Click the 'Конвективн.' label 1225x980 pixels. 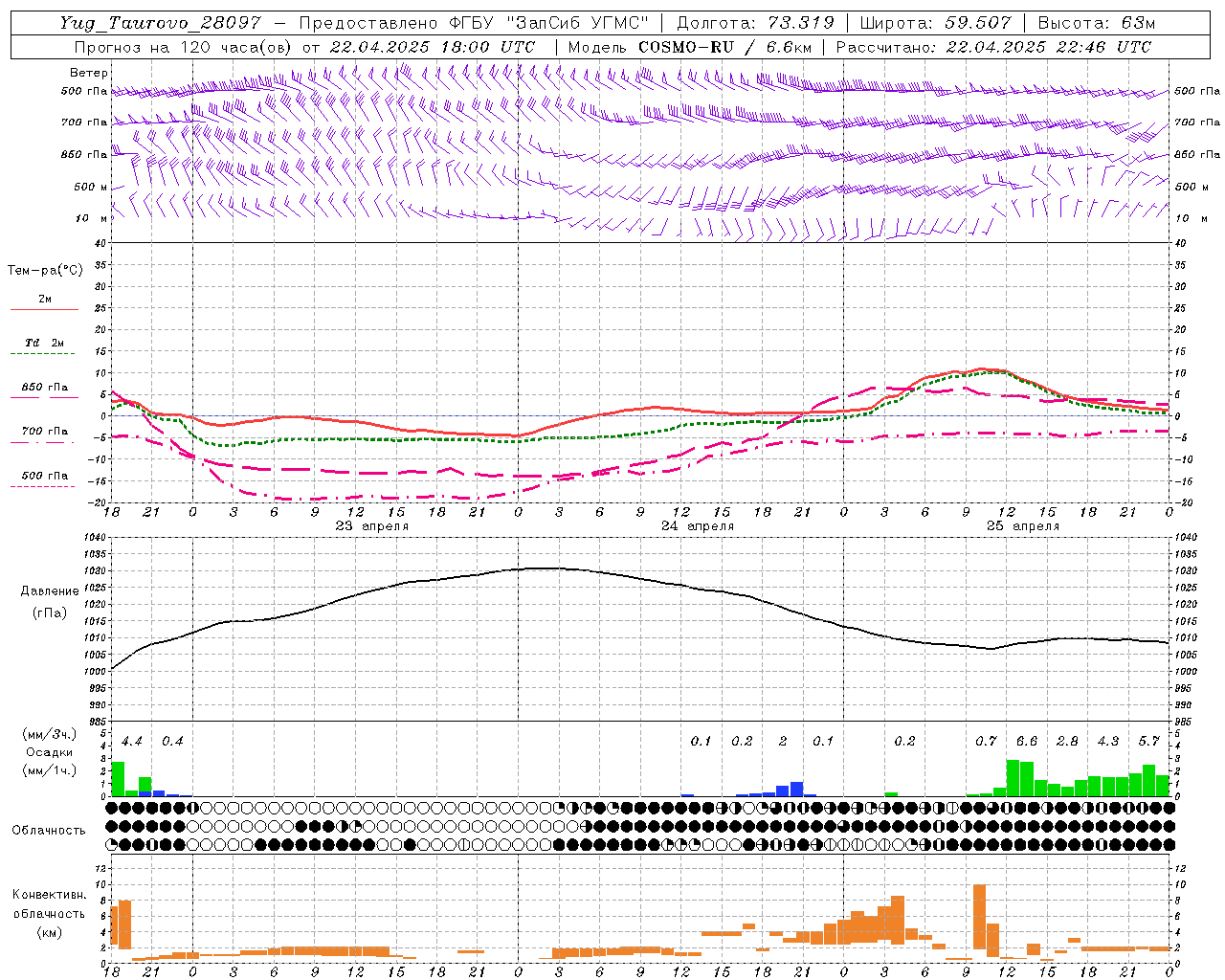[49, 895]
